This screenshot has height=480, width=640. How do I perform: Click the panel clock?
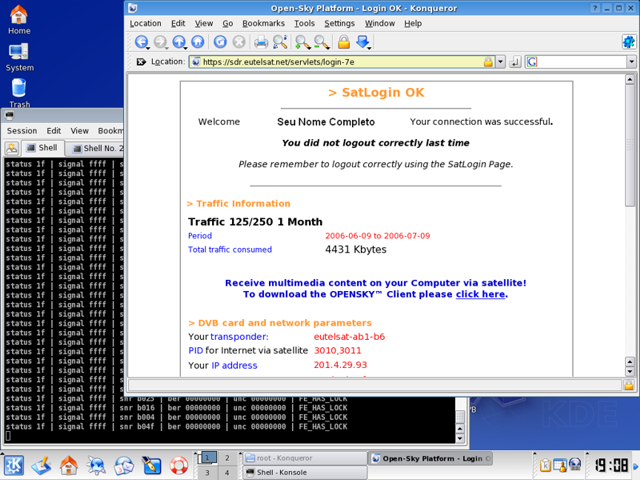(x=611, y=465)
